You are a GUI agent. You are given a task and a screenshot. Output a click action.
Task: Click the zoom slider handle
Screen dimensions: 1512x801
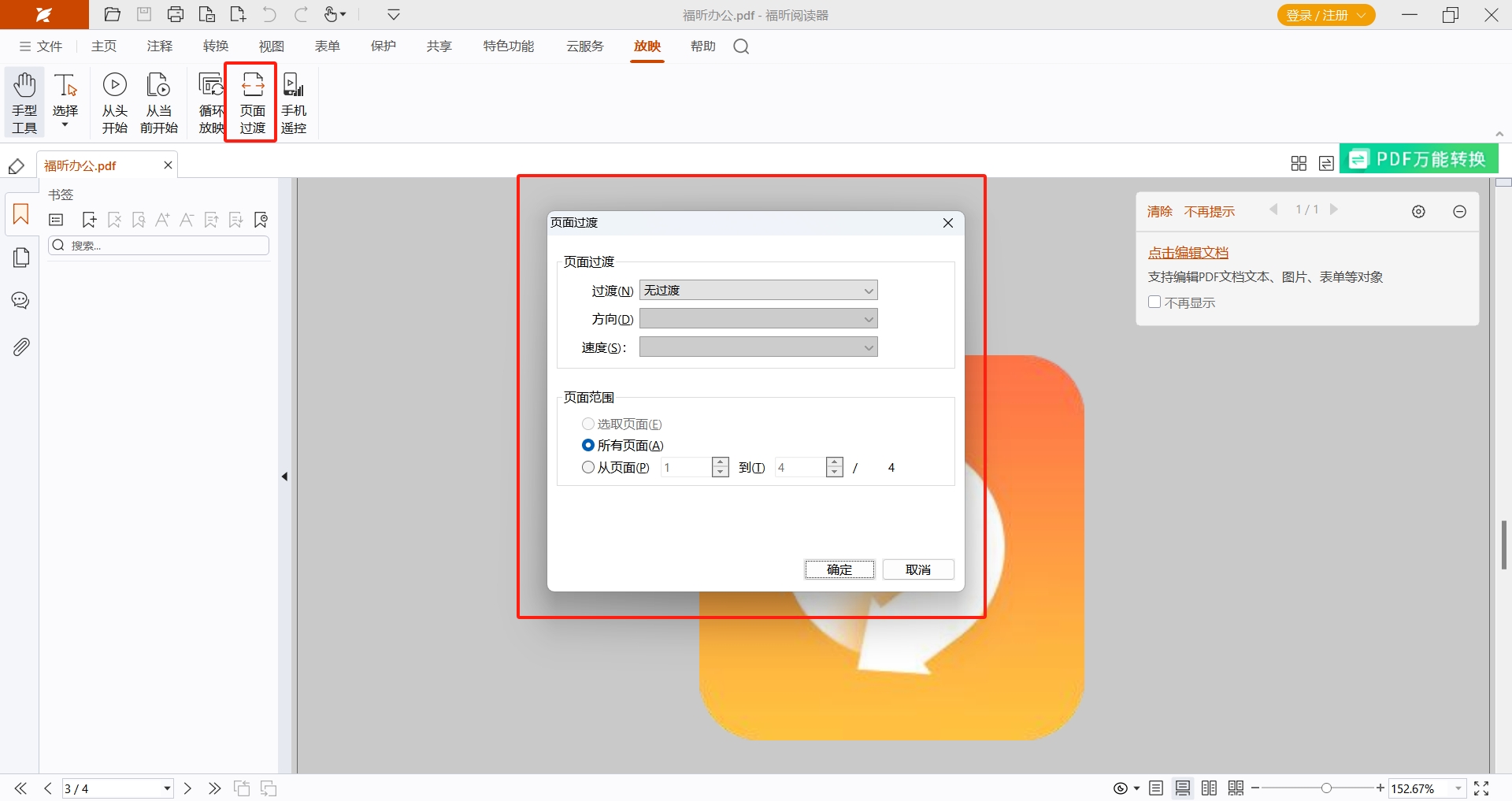[1326, 788]
